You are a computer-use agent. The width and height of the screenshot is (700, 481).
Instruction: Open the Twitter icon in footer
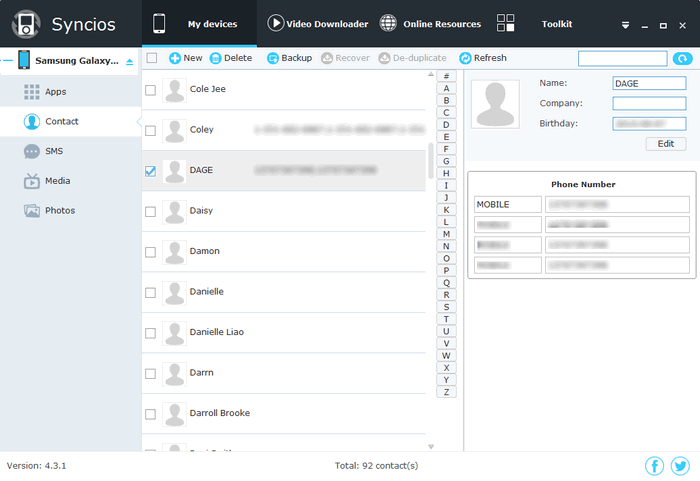(x=680, y=466)
